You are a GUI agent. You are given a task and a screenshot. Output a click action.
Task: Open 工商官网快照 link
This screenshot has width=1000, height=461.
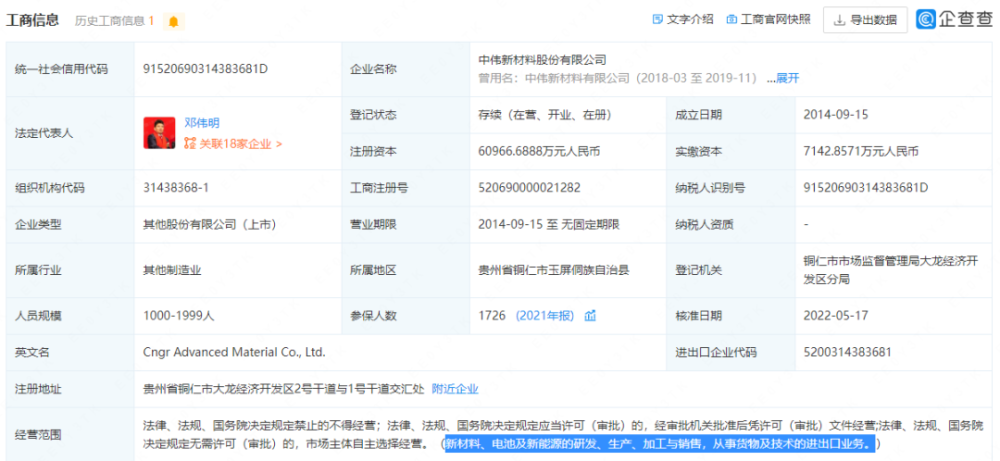776,20
